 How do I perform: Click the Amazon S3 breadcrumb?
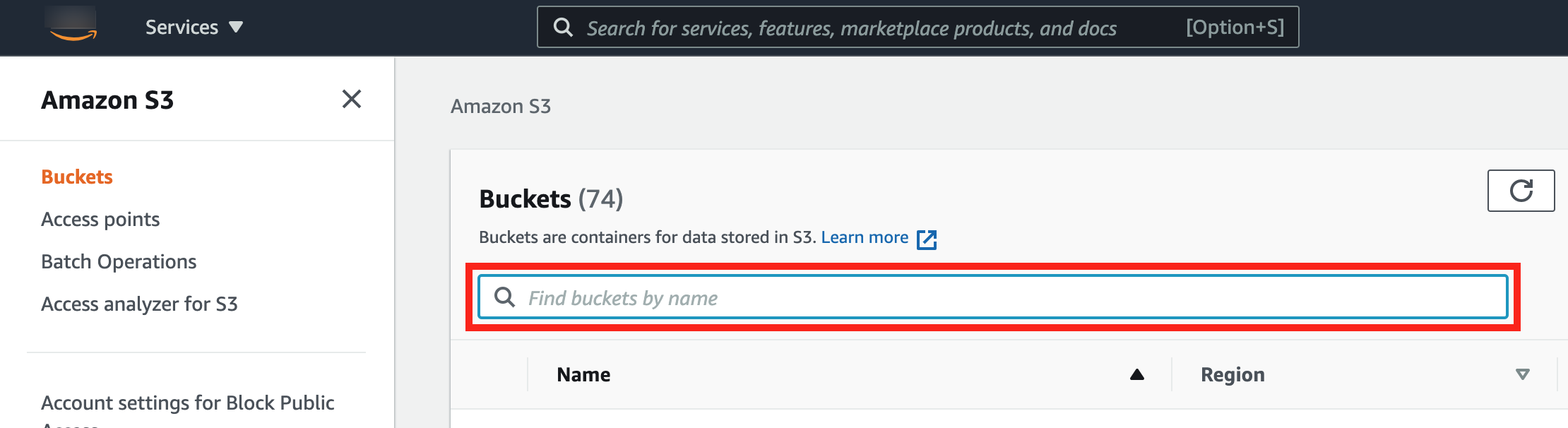click(500, 107)
